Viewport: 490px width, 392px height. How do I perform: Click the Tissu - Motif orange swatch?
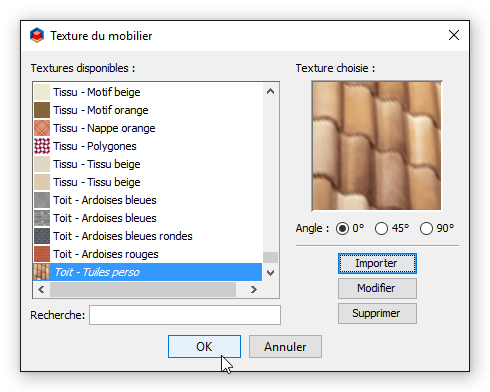[x=42, y=110]
